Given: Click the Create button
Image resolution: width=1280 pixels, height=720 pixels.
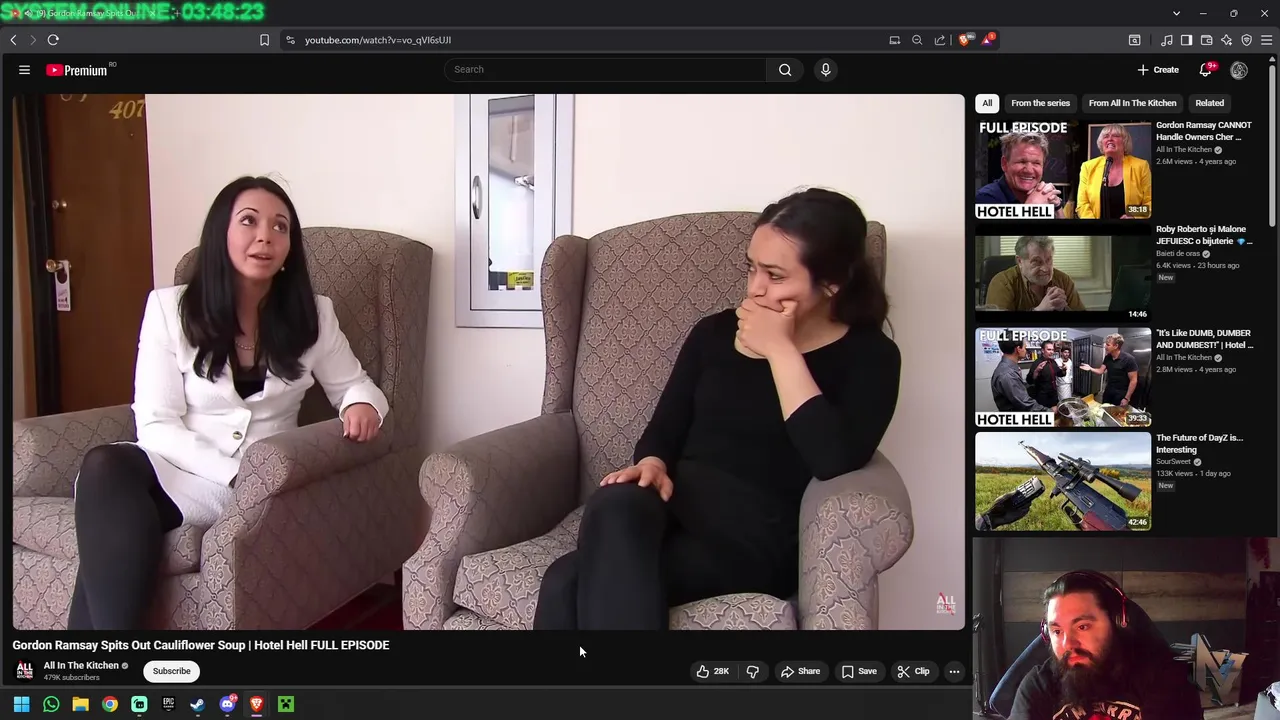Looking at the screenshot, I should pos(1158,70).
